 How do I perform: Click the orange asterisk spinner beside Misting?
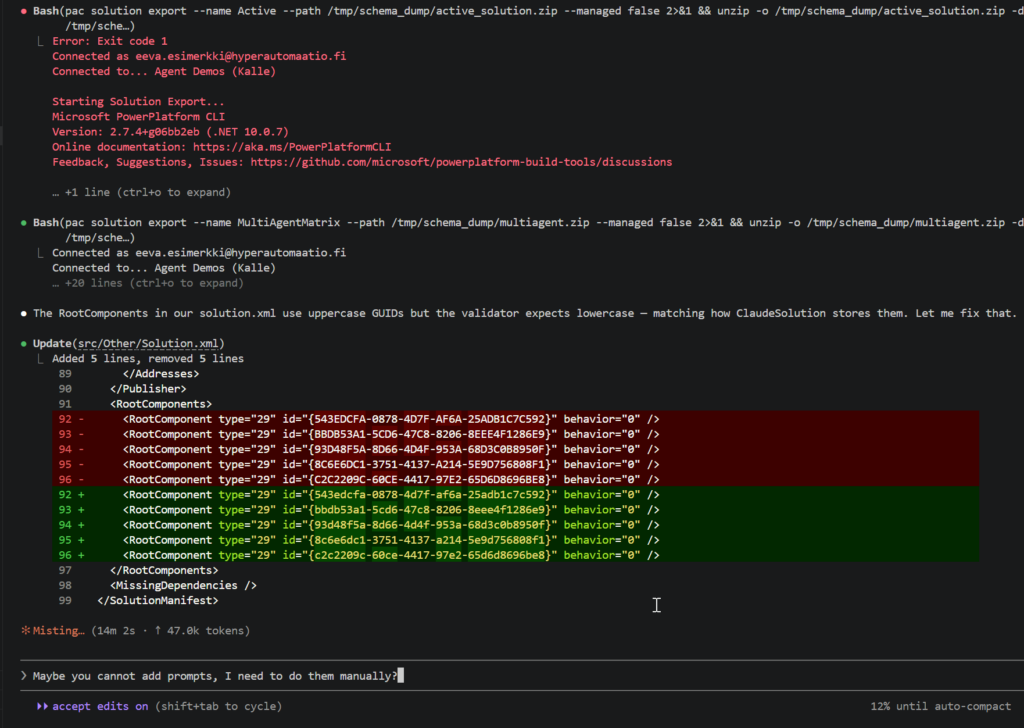[25, 631]
